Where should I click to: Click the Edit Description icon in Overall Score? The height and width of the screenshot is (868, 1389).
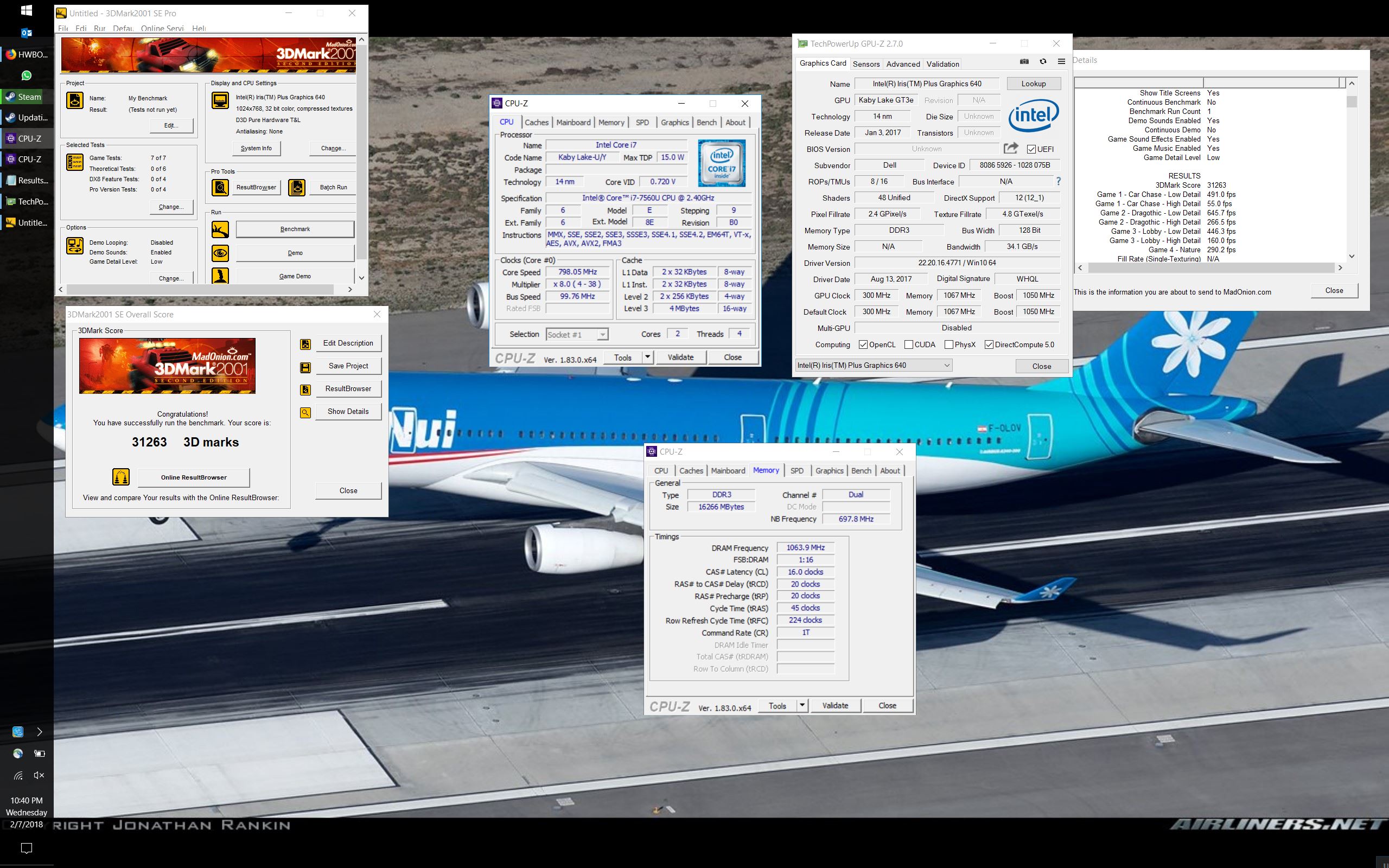305,344
